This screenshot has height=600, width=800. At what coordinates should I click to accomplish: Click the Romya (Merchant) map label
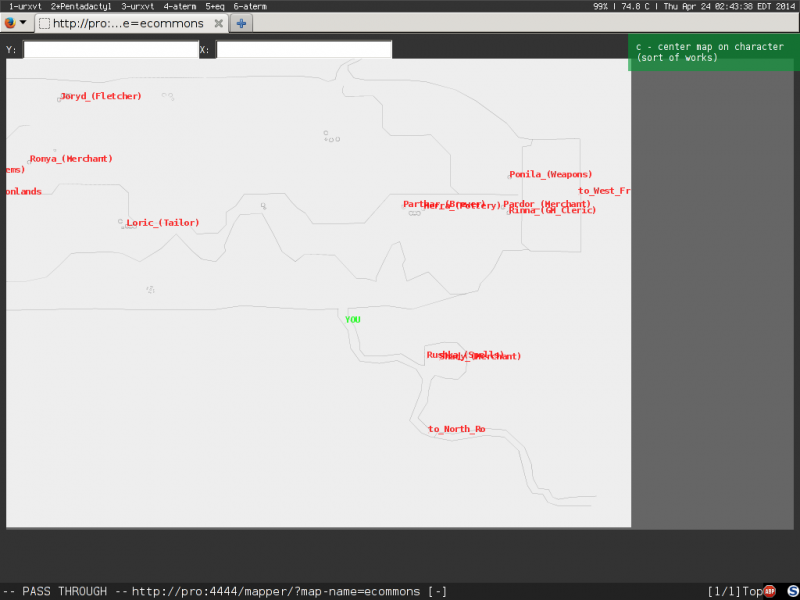[70, 158]
